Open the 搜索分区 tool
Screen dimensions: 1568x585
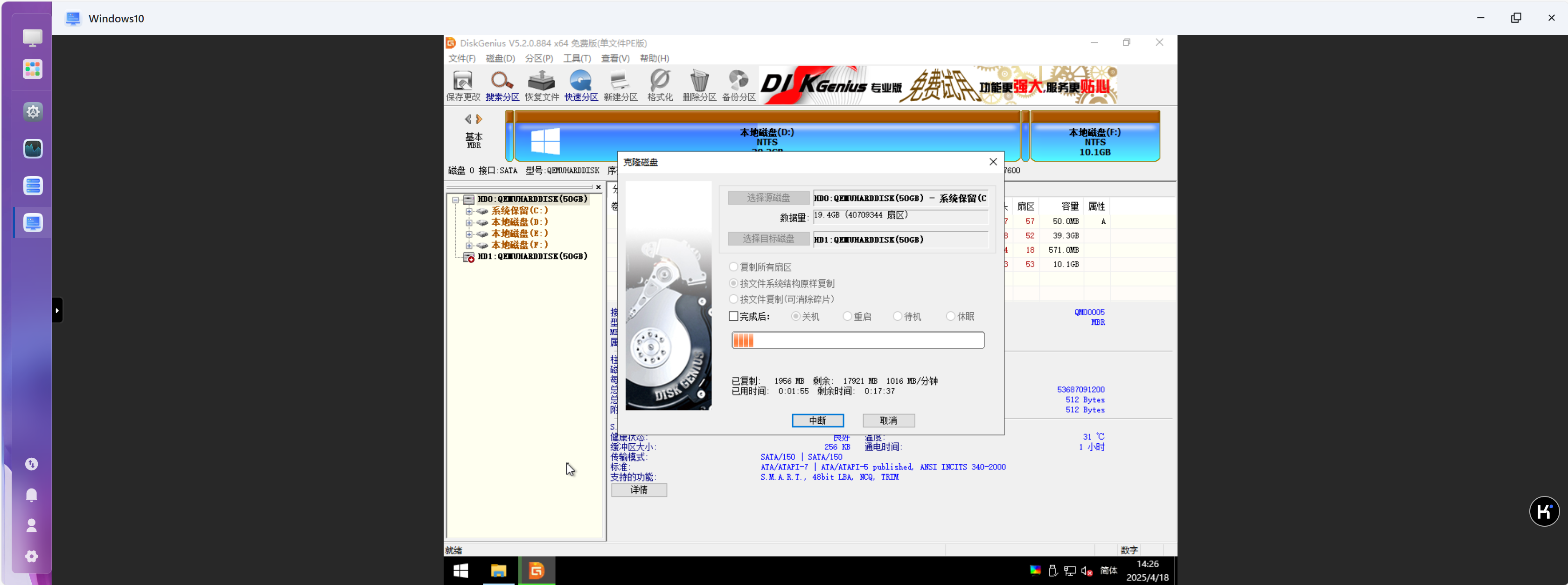(502, 85)
